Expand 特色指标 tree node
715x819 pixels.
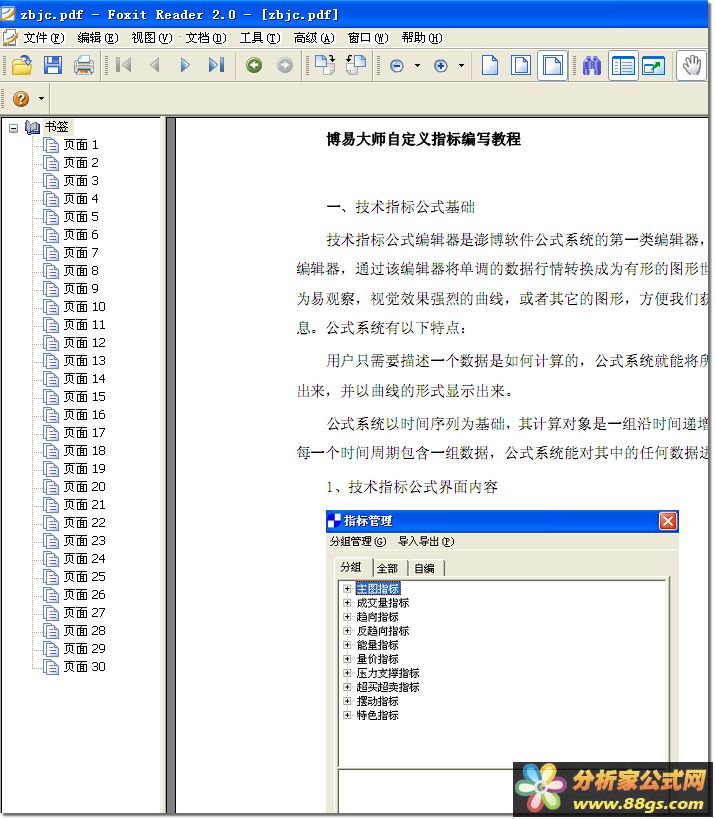tap(347, 715)
